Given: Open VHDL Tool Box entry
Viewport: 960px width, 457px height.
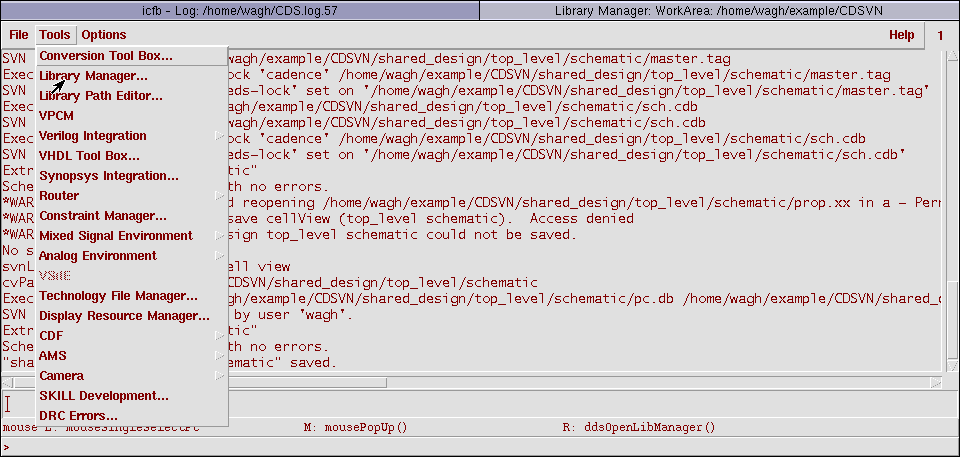Looking at the screenshot, I should pos(89,156).
